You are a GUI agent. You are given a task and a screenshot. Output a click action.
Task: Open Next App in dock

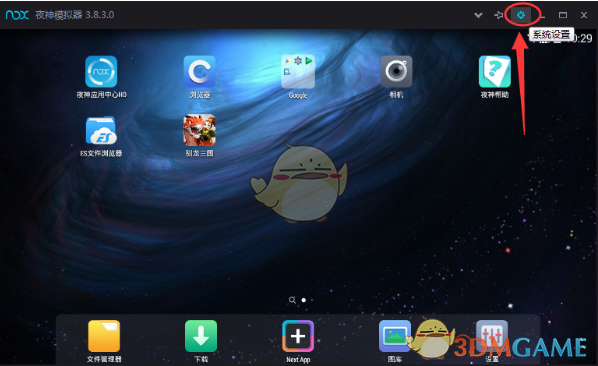(x=298, y=336)
